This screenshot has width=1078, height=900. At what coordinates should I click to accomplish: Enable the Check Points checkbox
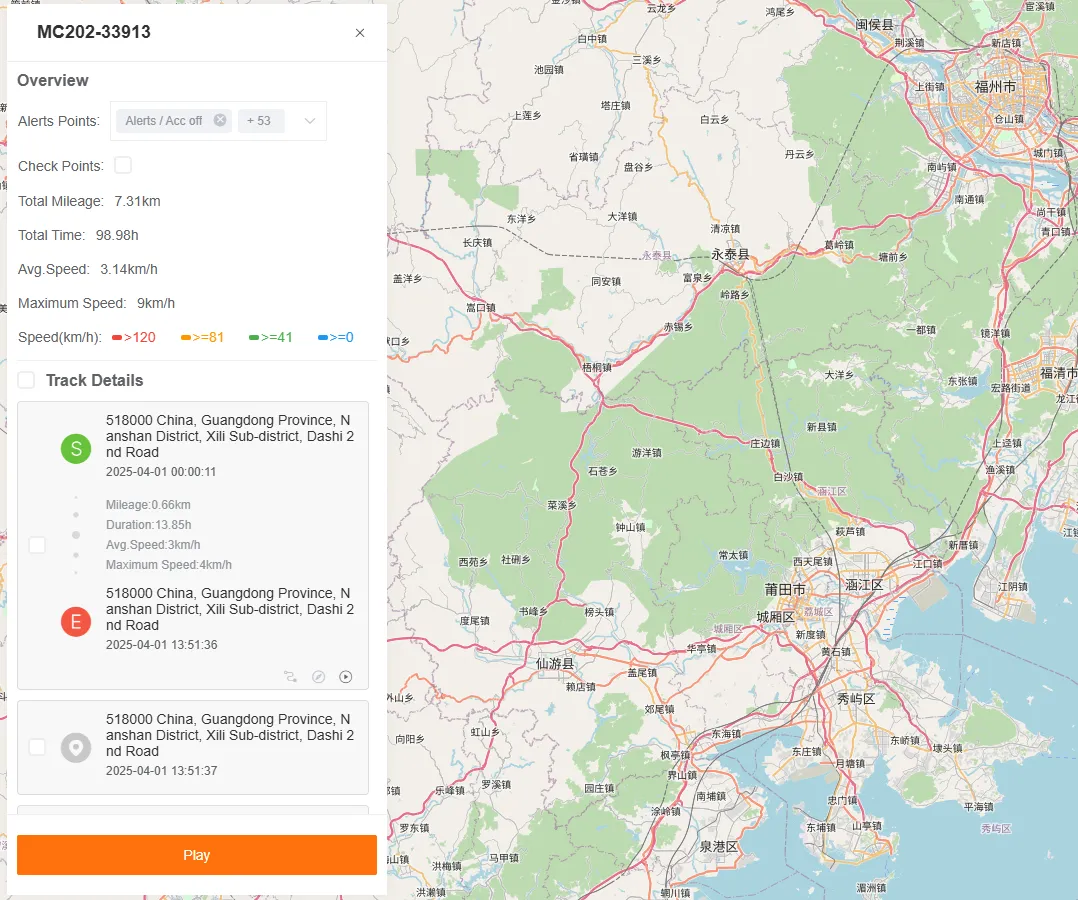(122, 165)
